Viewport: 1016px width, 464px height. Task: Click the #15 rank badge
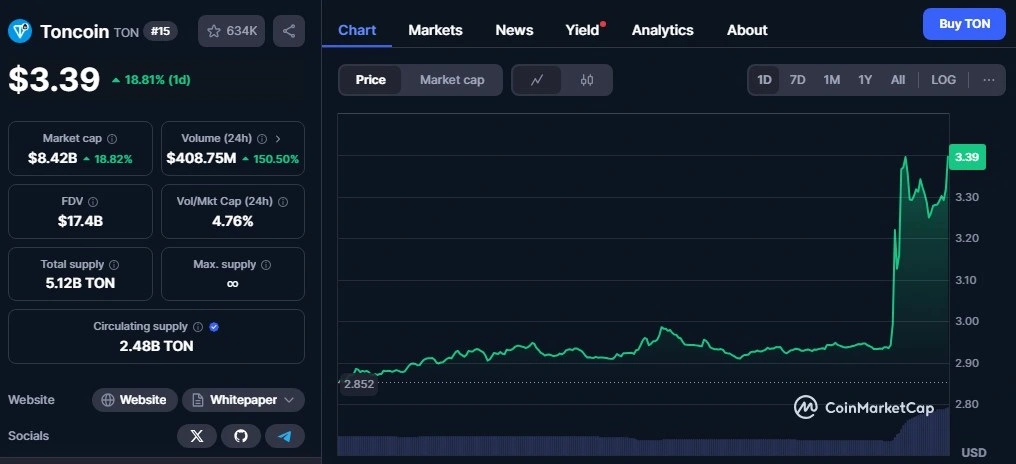pos(160,31)
